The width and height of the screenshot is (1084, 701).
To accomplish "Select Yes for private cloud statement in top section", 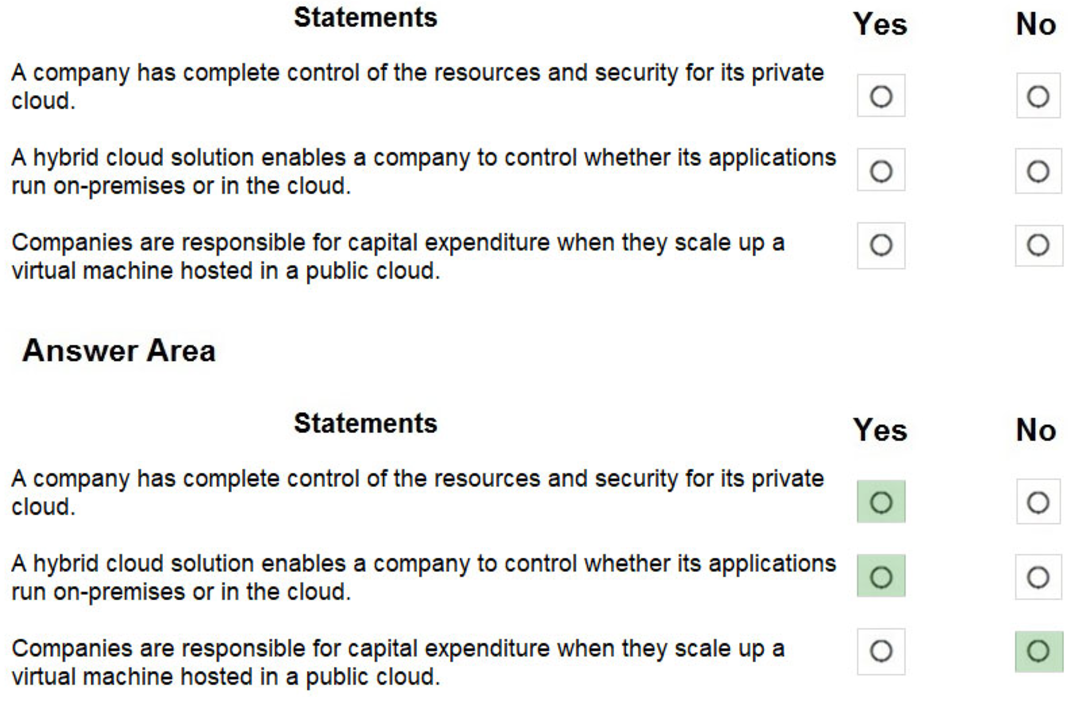I will coord(881,96).
